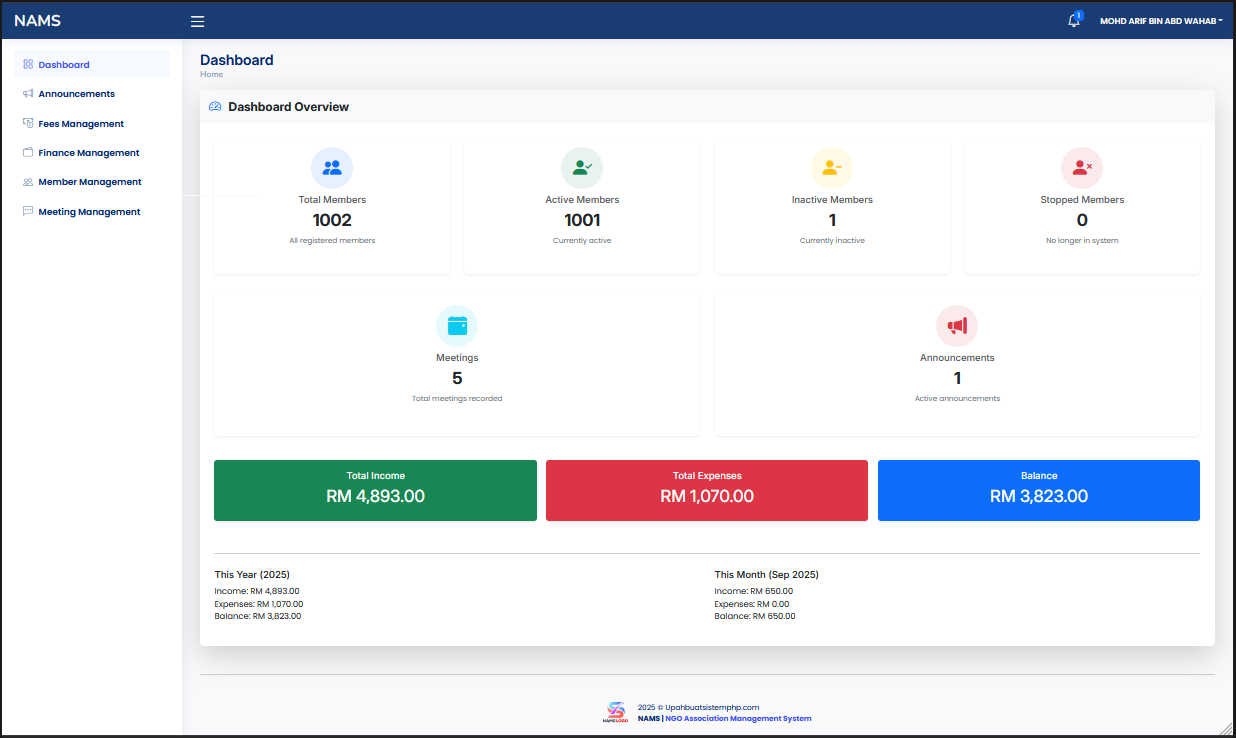Click the Total Members blue people icon
1236x738 pixels.
click(332, 168)
